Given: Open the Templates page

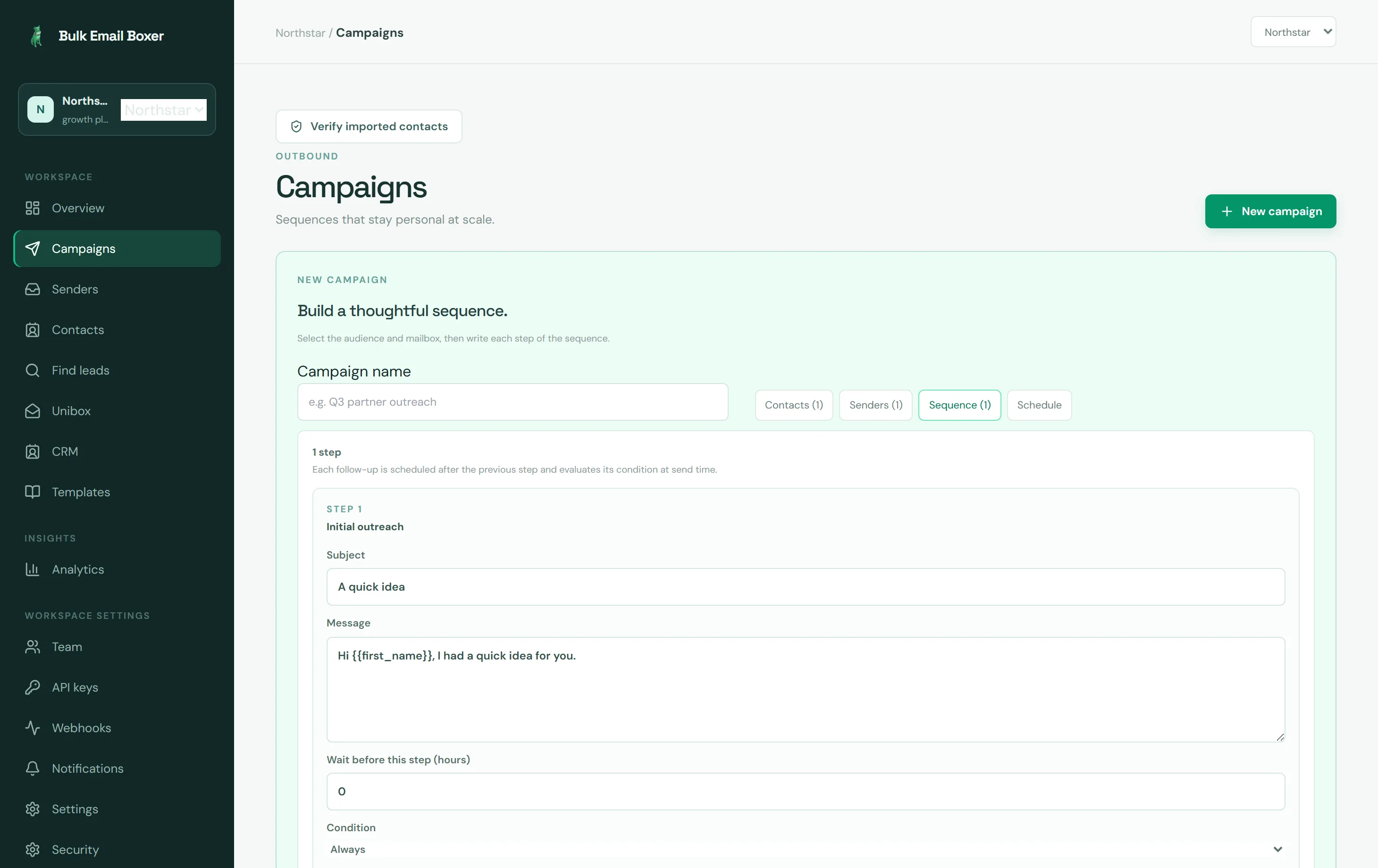Looking at the screenshot, I should point(117,492).
